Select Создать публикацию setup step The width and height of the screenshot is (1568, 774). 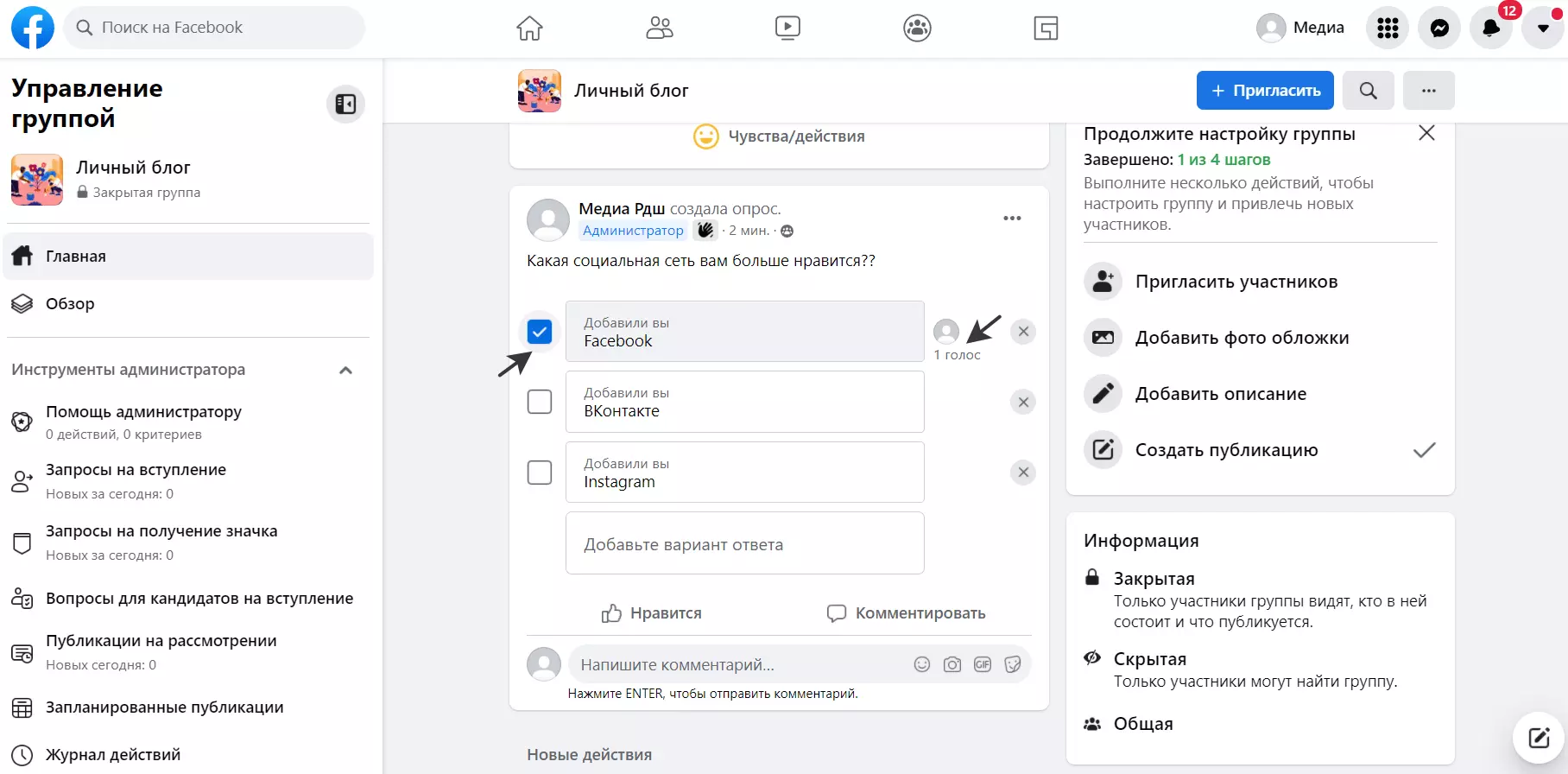click(x=1261, y=450)
